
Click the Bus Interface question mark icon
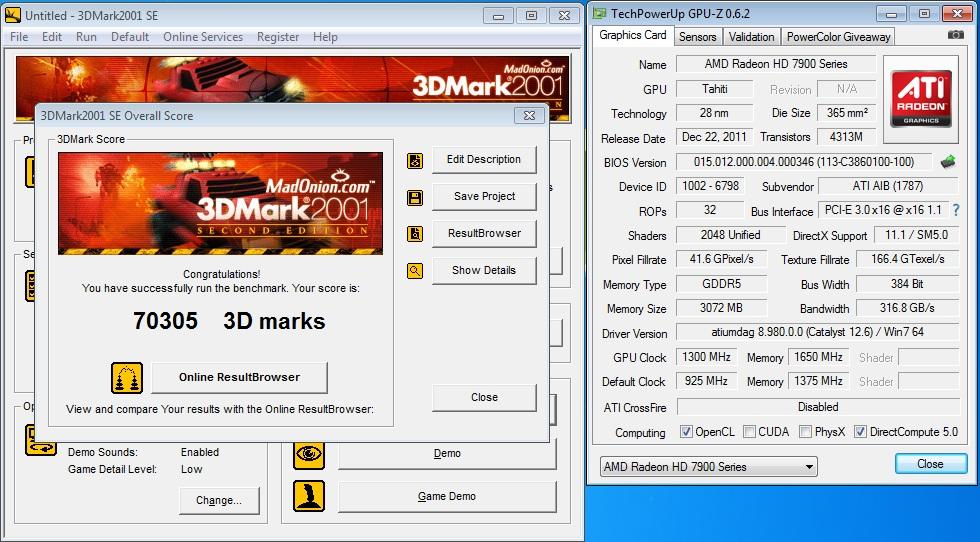point(956,211)
